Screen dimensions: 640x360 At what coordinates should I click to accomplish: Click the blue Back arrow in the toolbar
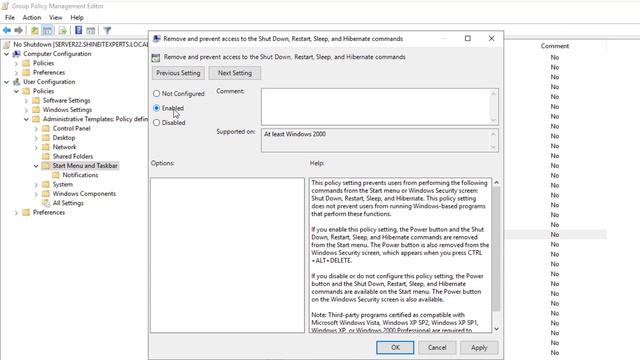pos(7,31)
